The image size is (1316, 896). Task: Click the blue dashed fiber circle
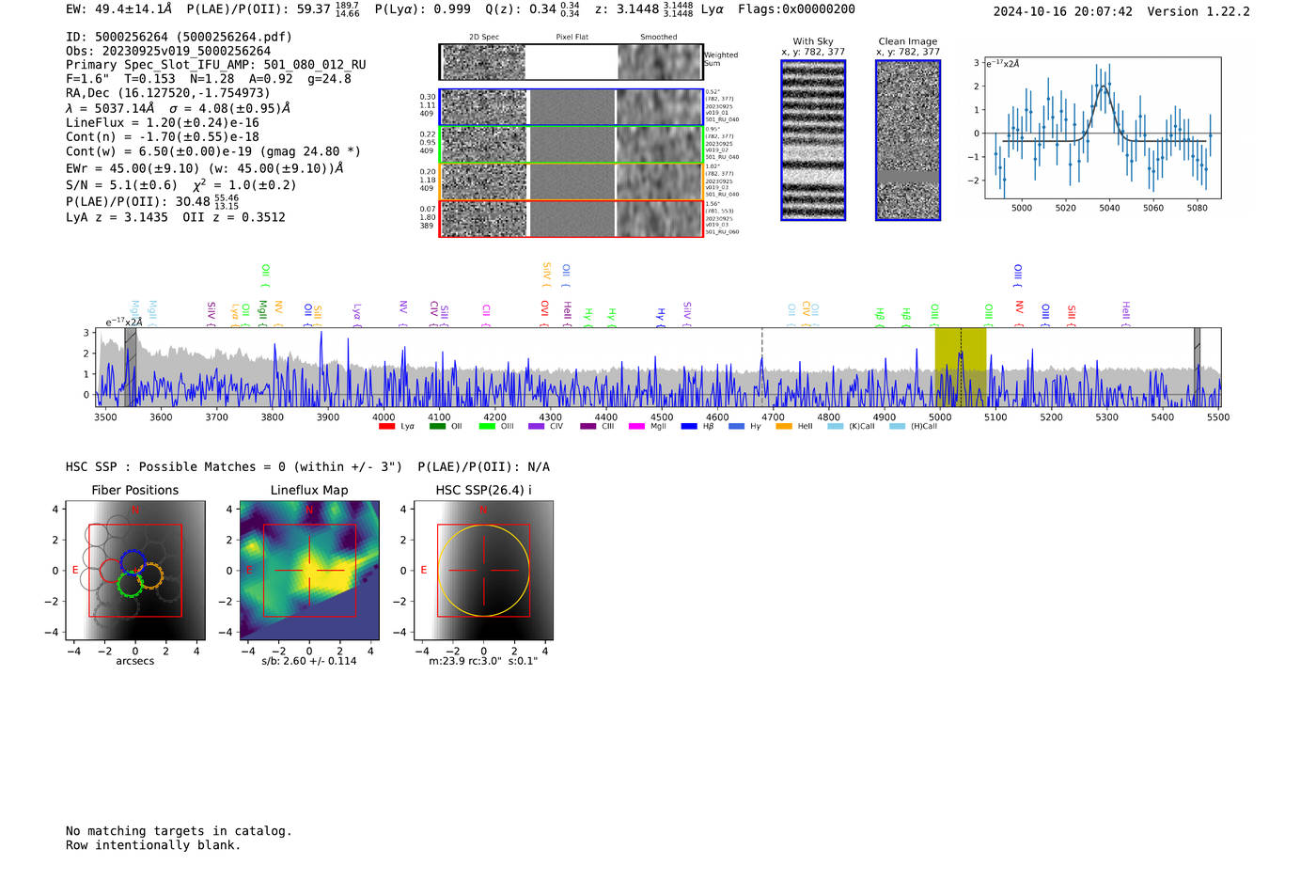click(133, 562)
